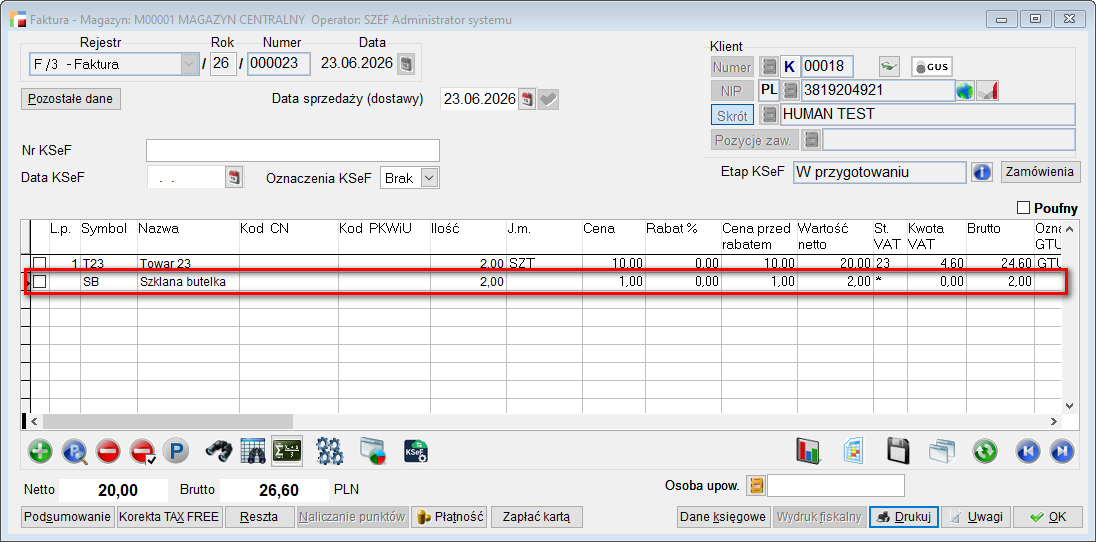Click the table's vertical scrollbar down arrow

click(1069, 406)
